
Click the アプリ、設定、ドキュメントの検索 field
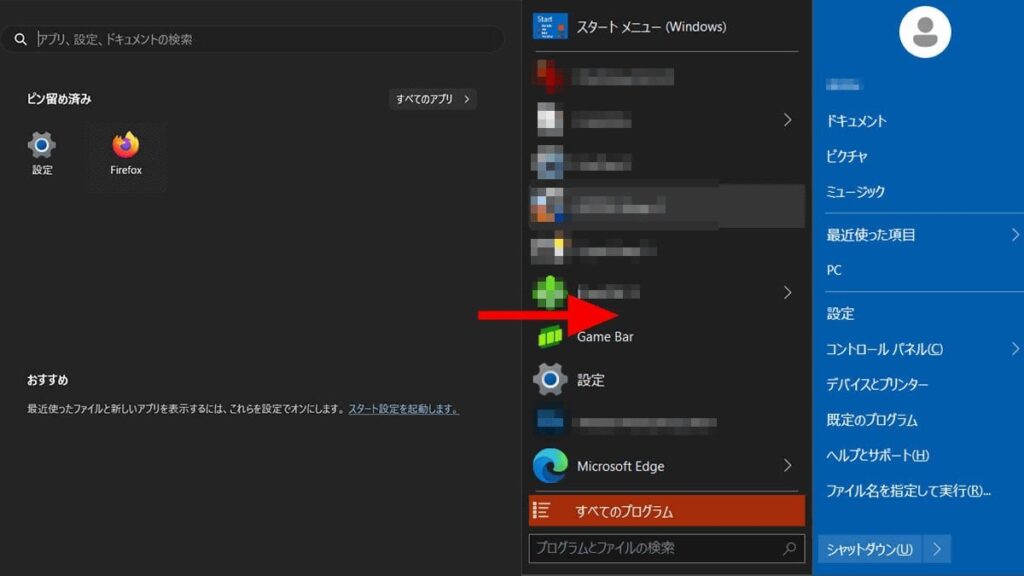click(x=253, y=39)
